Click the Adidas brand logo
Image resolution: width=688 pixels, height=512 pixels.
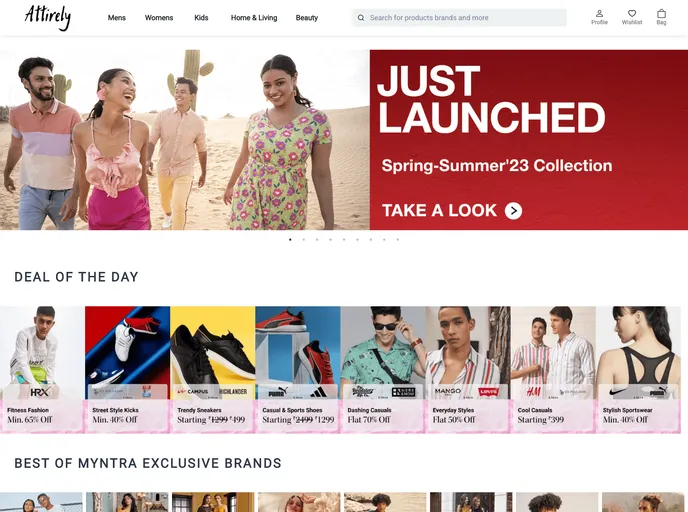coord(318,392)
